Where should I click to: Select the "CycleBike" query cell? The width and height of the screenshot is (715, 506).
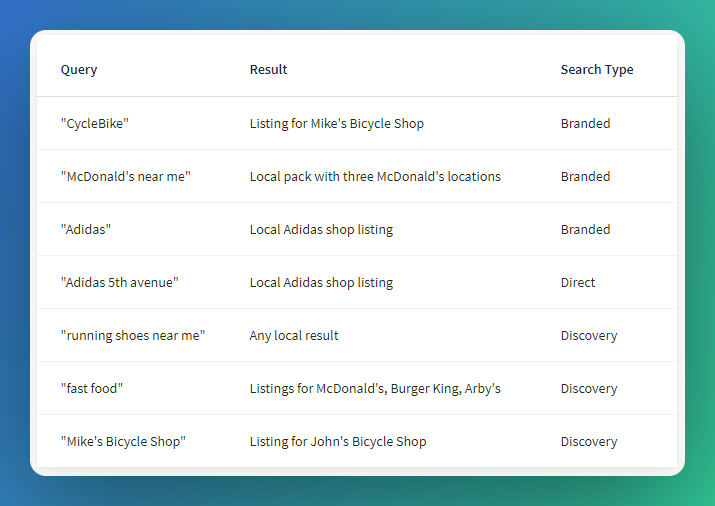(95, 124)
